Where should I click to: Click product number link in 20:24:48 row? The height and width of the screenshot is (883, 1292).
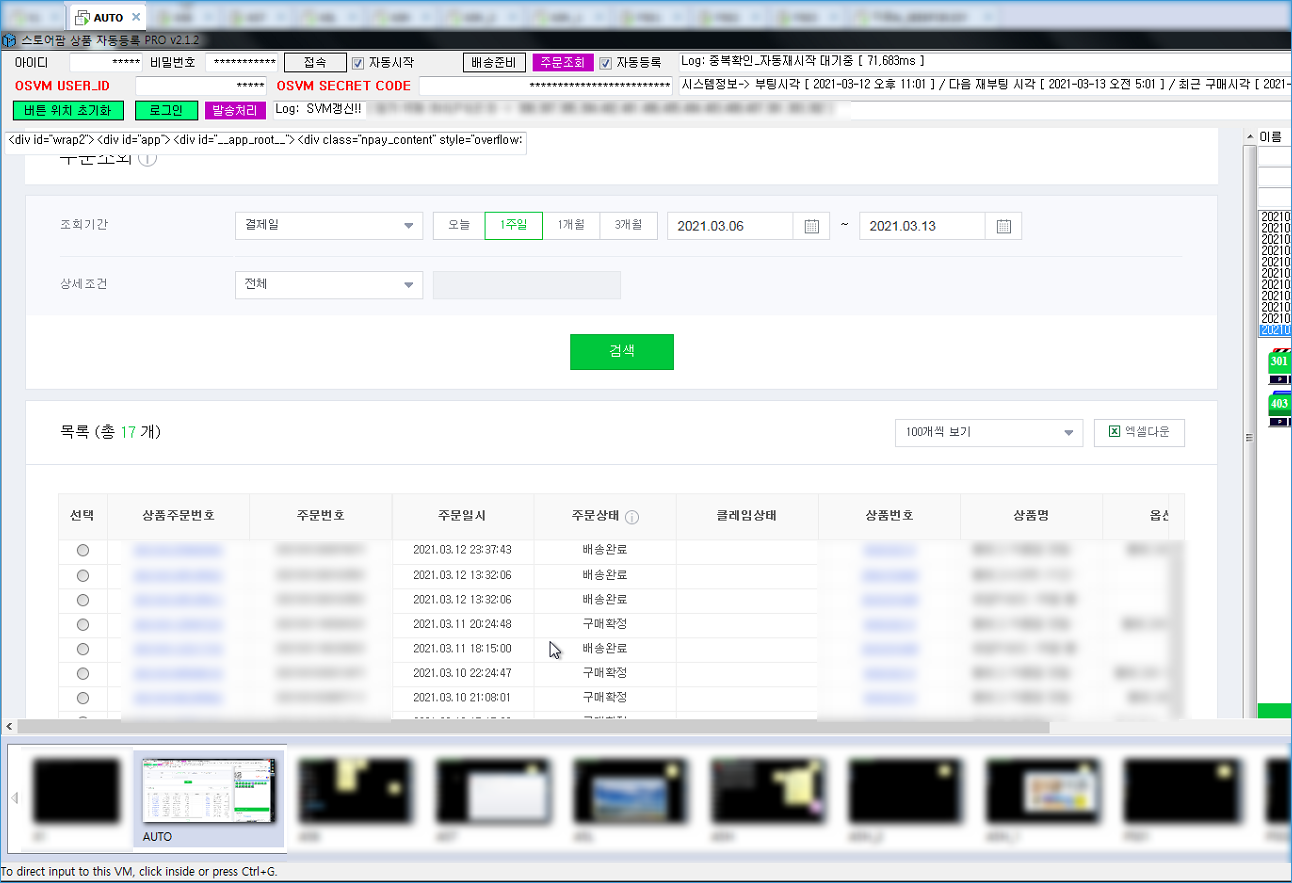(x=889, y=624)
